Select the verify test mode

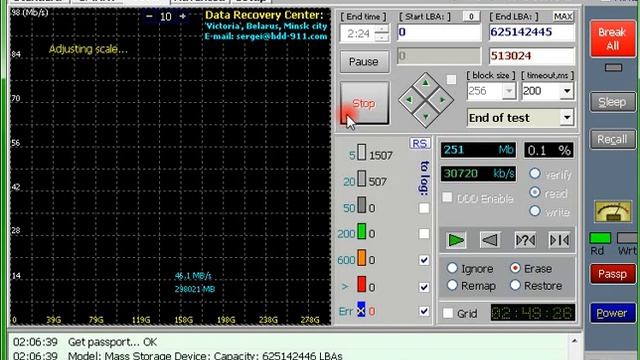(535, 173)
